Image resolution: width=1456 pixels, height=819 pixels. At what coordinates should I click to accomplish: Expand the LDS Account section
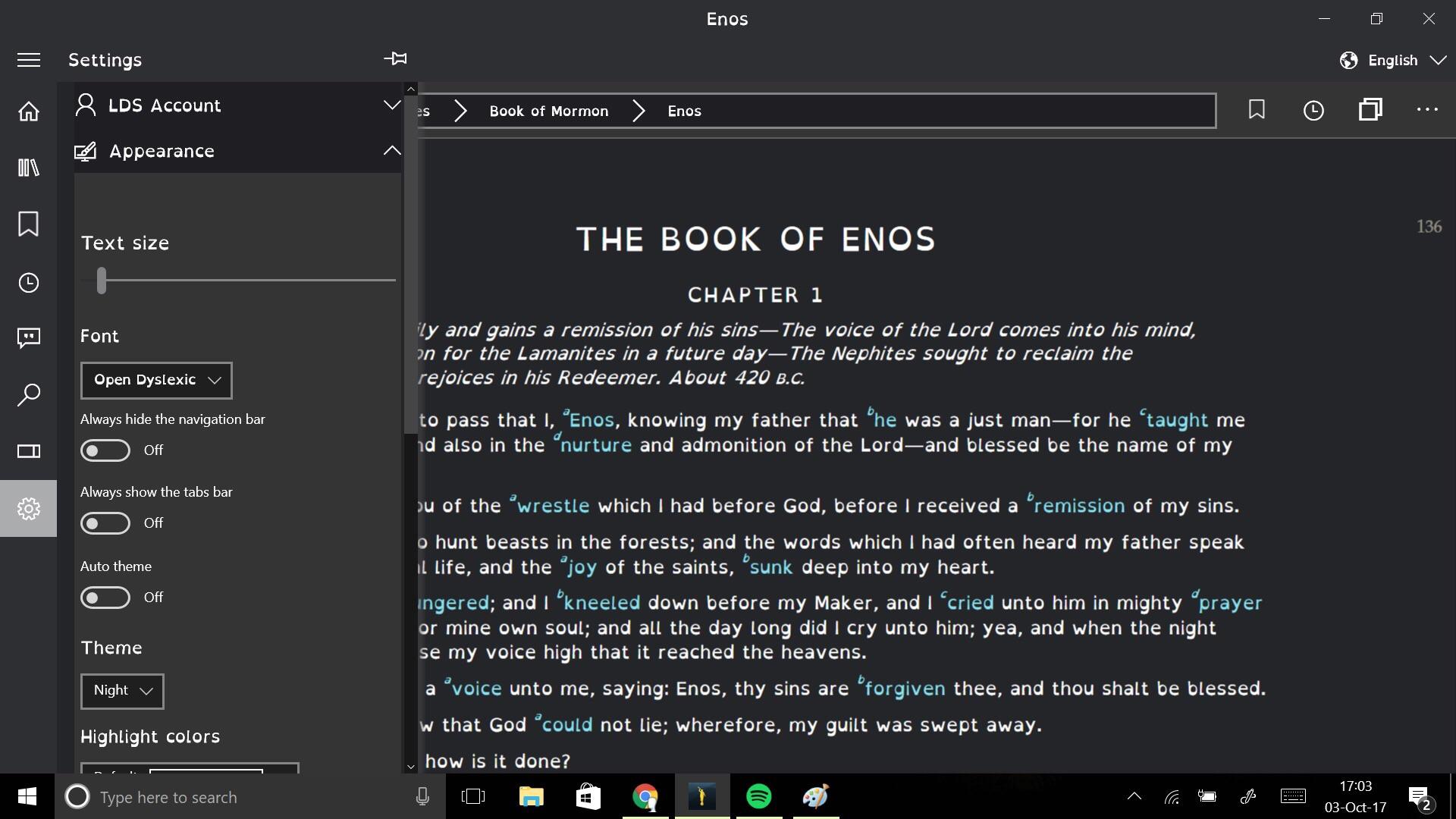coord(391,105)
